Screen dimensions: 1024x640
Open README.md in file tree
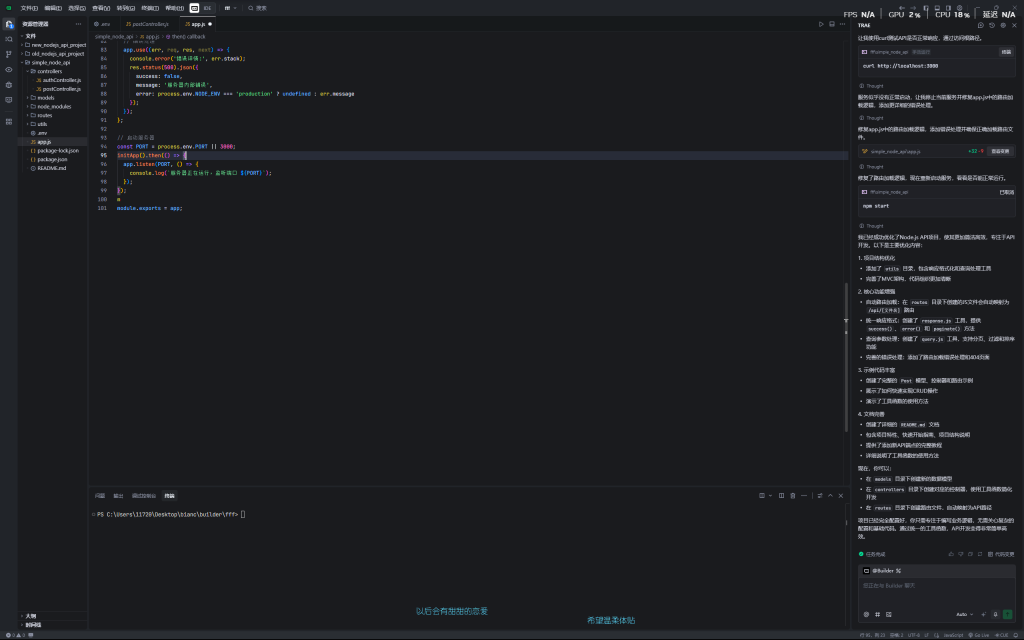point(52,168)
